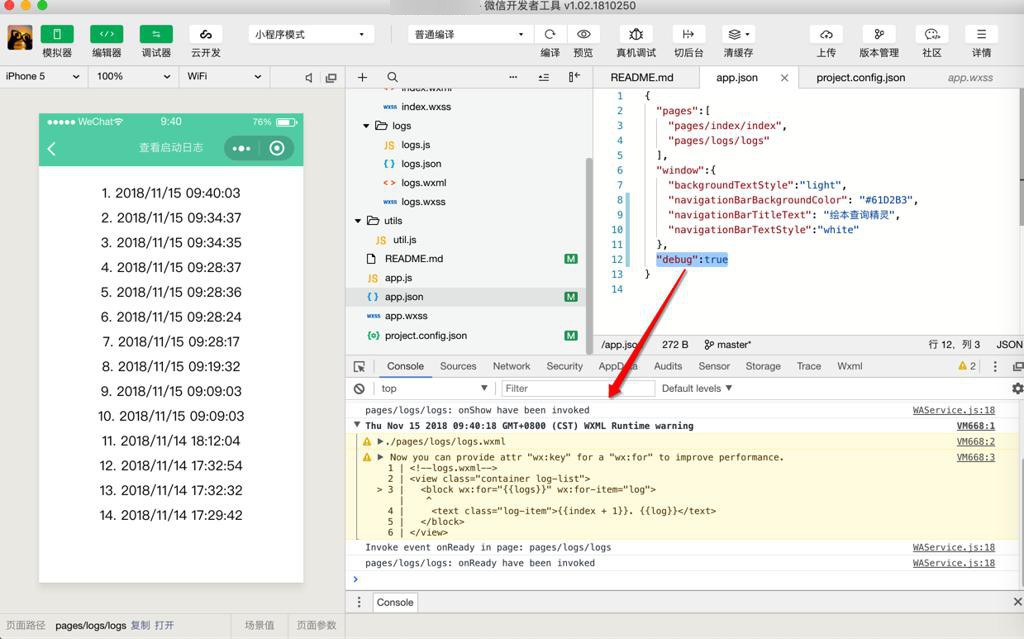Click the compile (编译) refresh icon
Image resolution: width=1024 pixels, height=639 pixels.
(x=550, y=34)
